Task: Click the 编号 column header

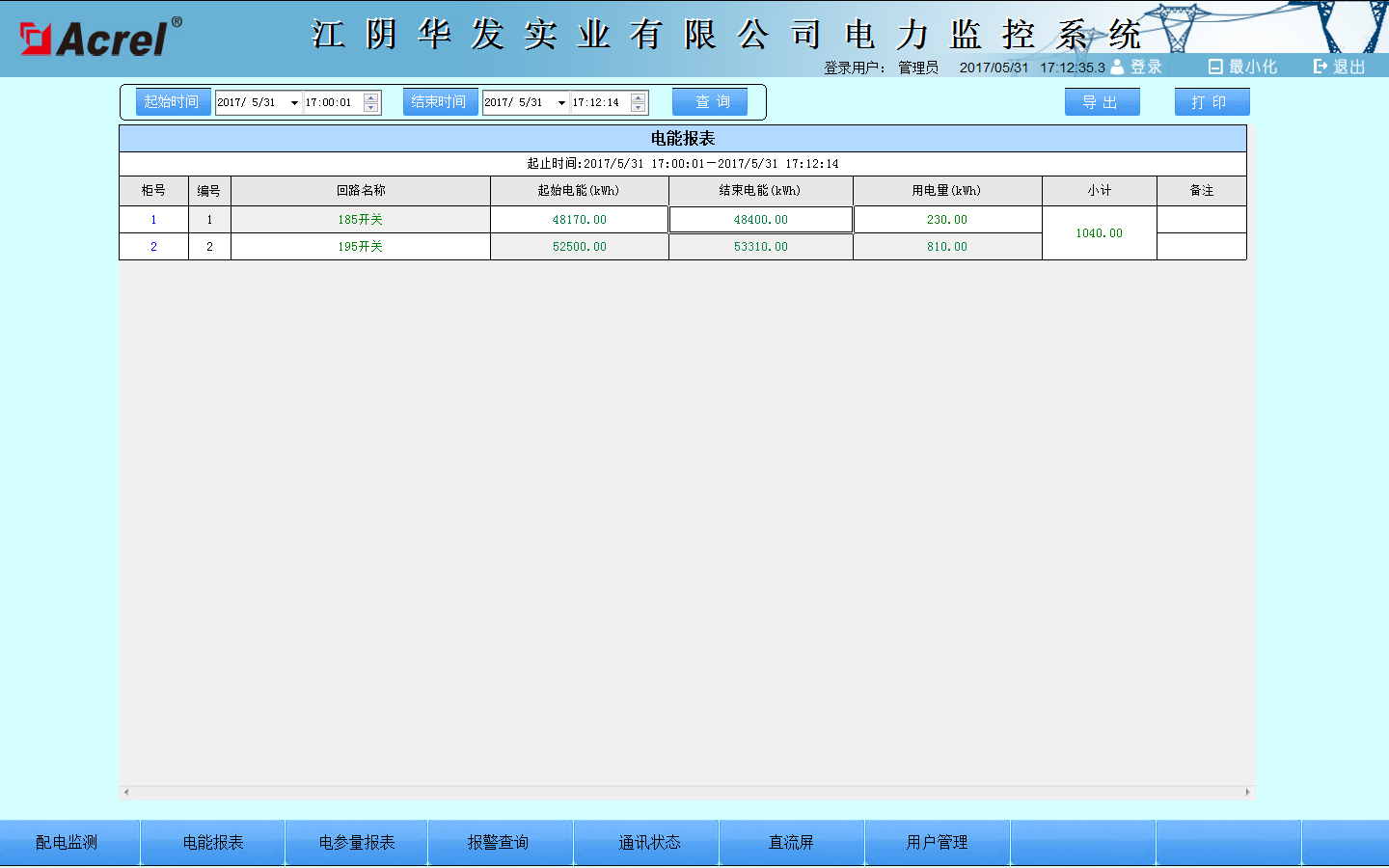Action: (209, 191)
